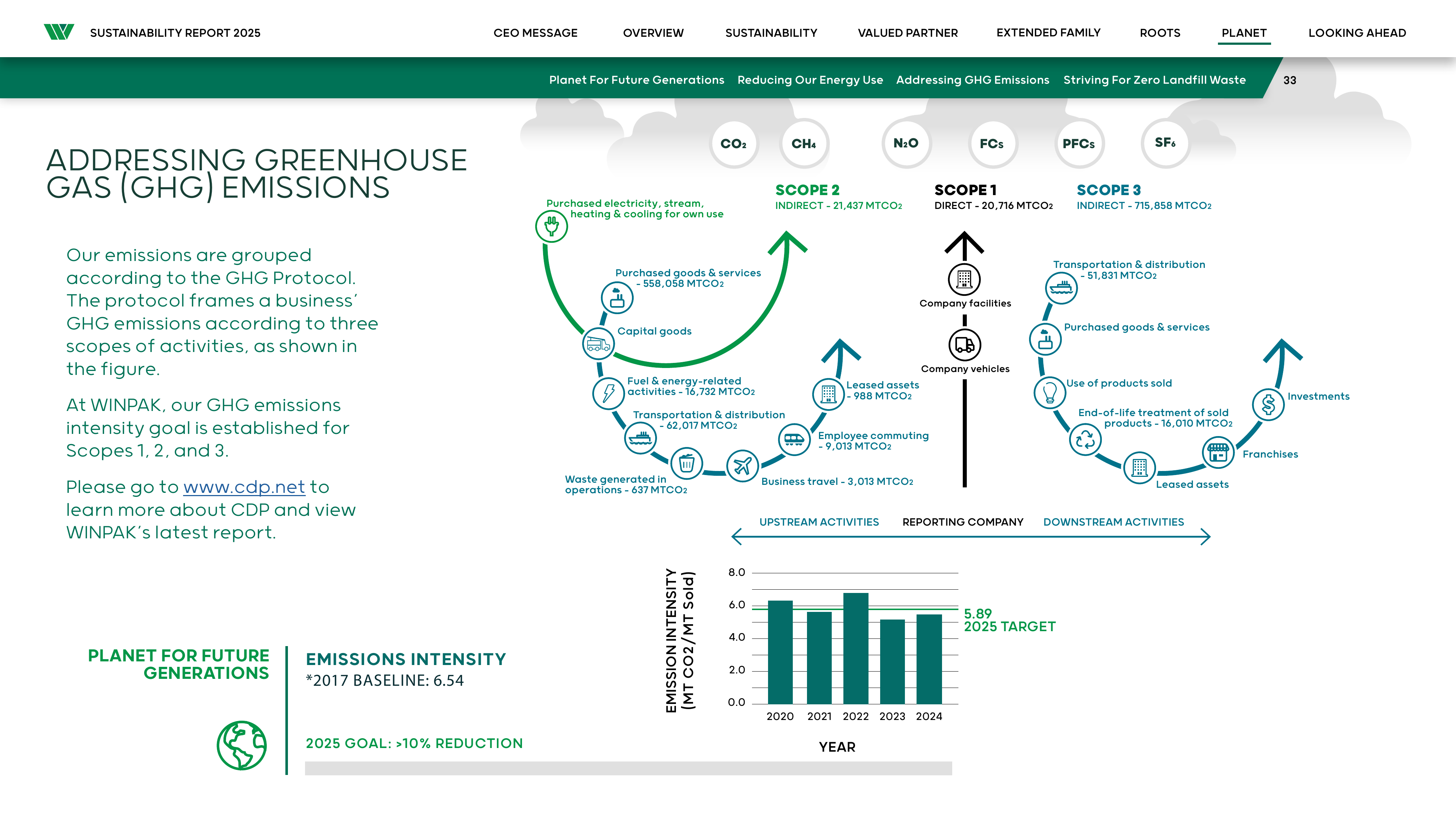Click the Use of products sold lightbulb icon
This screenshot has height=819, width=1456.
1050,392
